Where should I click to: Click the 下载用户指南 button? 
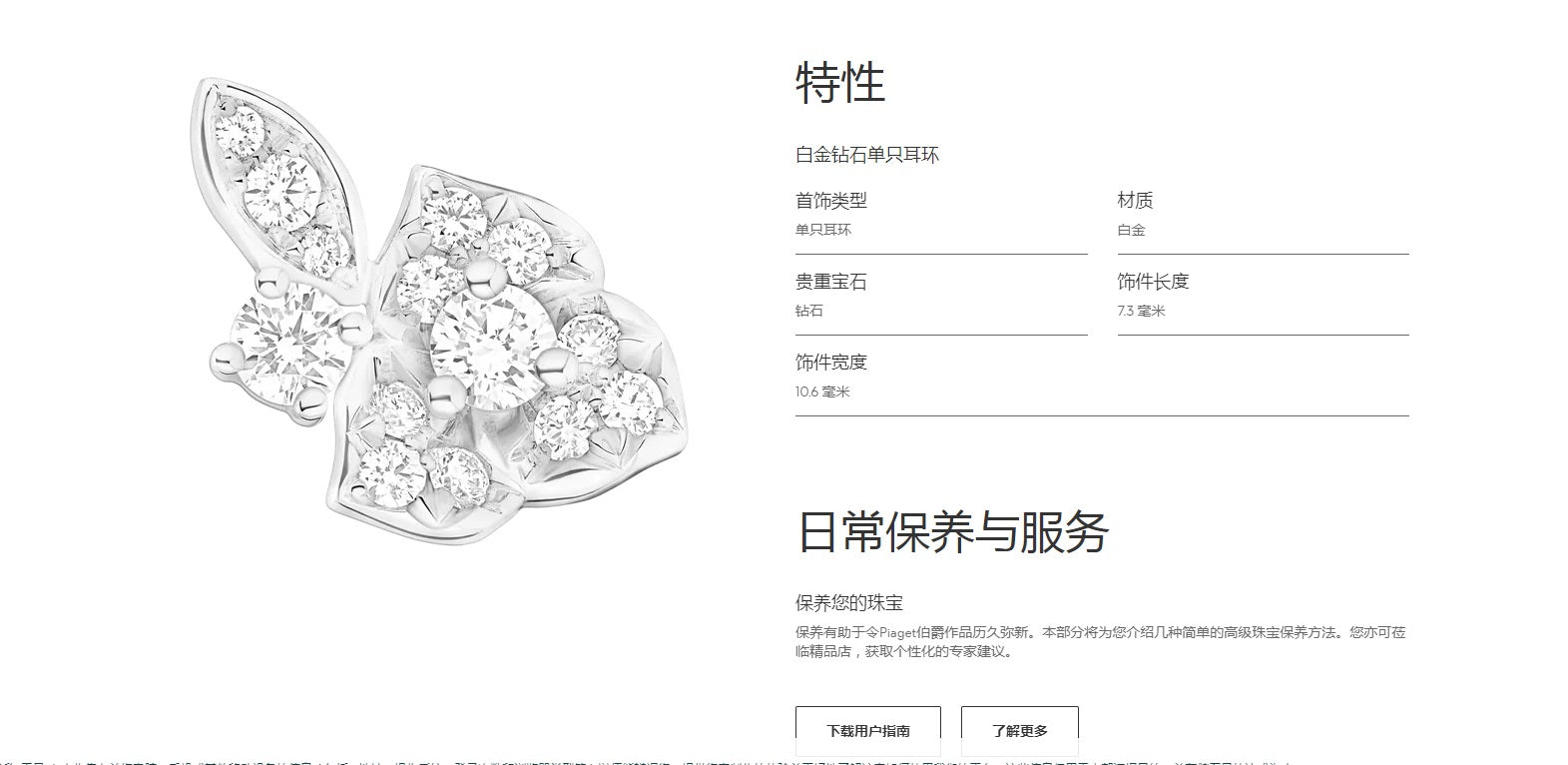point(867,730)
